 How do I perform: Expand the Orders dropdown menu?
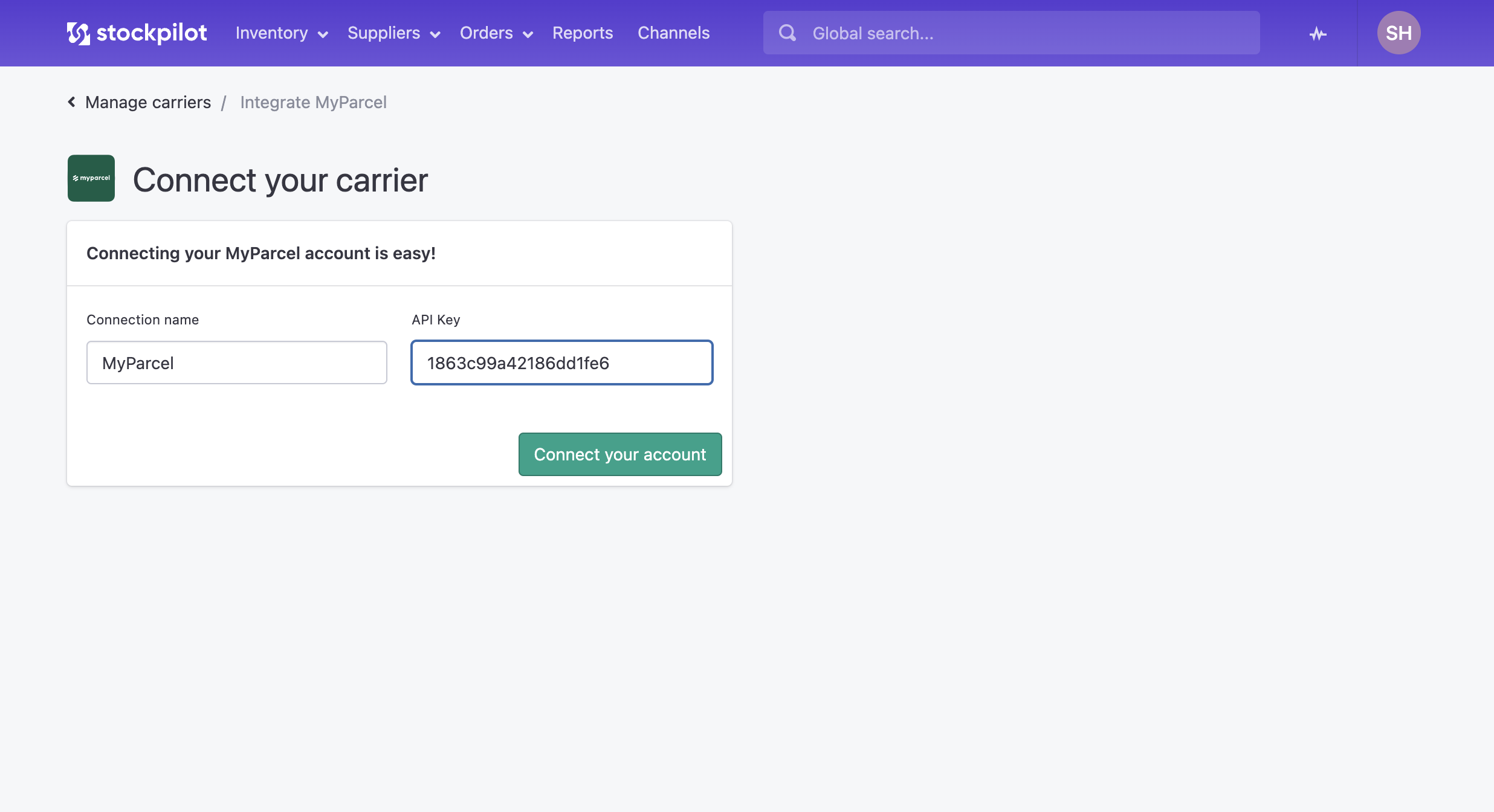click(x=496, y=33)
